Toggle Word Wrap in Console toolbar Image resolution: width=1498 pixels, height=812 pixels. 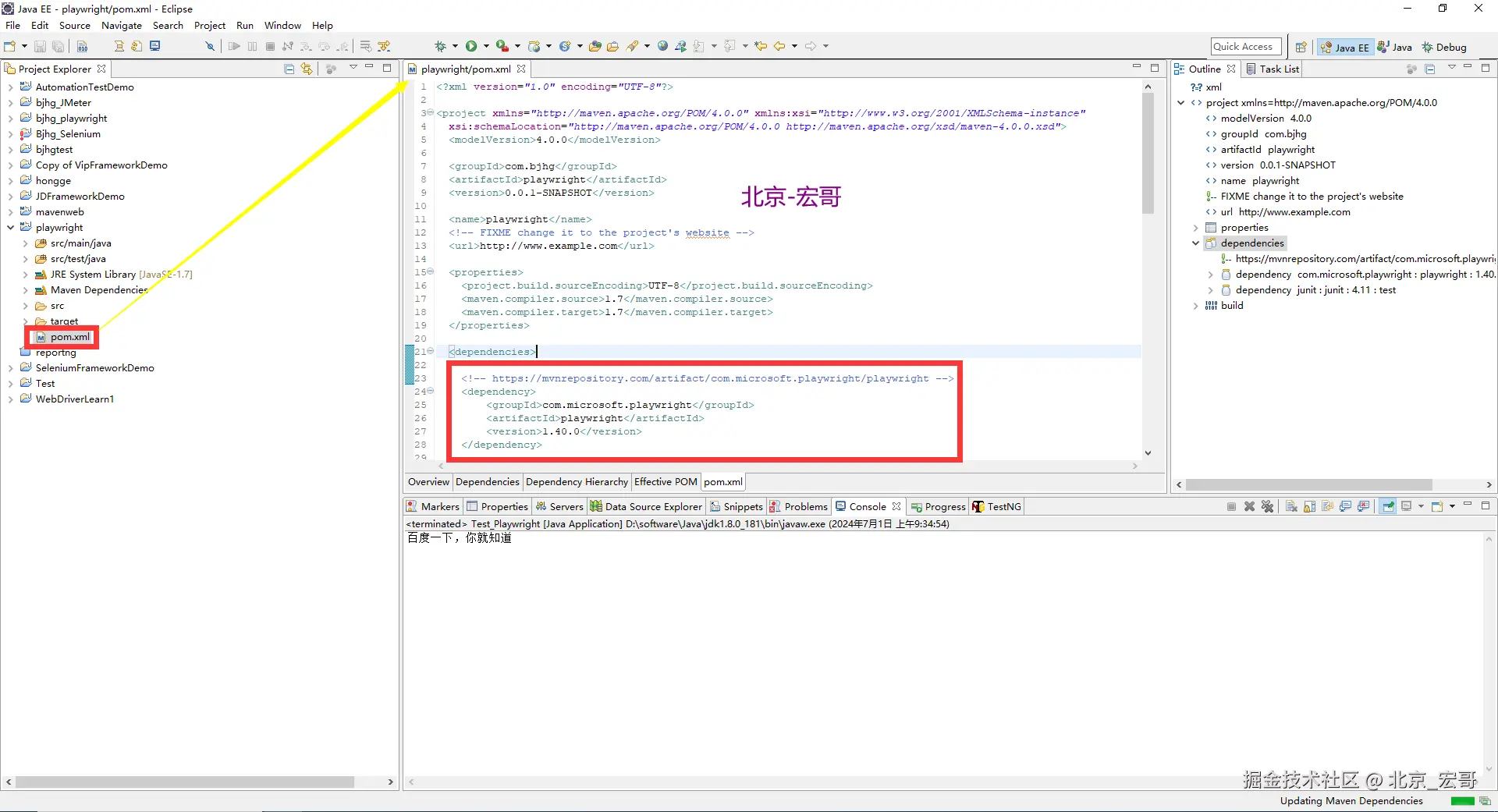click(1327, 506)
